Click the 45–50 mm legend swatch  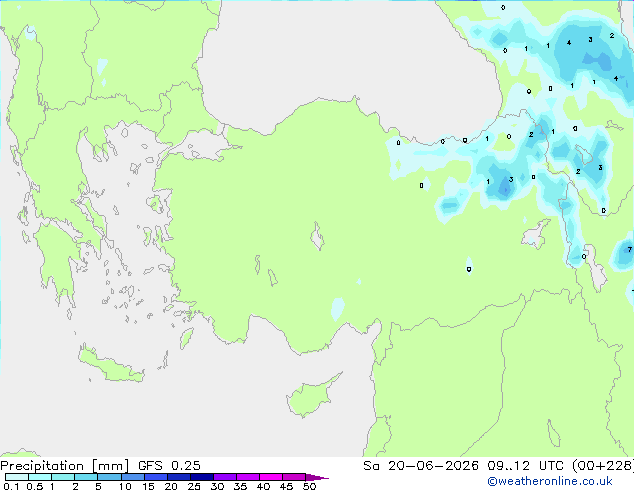click(x=294, y=477)
